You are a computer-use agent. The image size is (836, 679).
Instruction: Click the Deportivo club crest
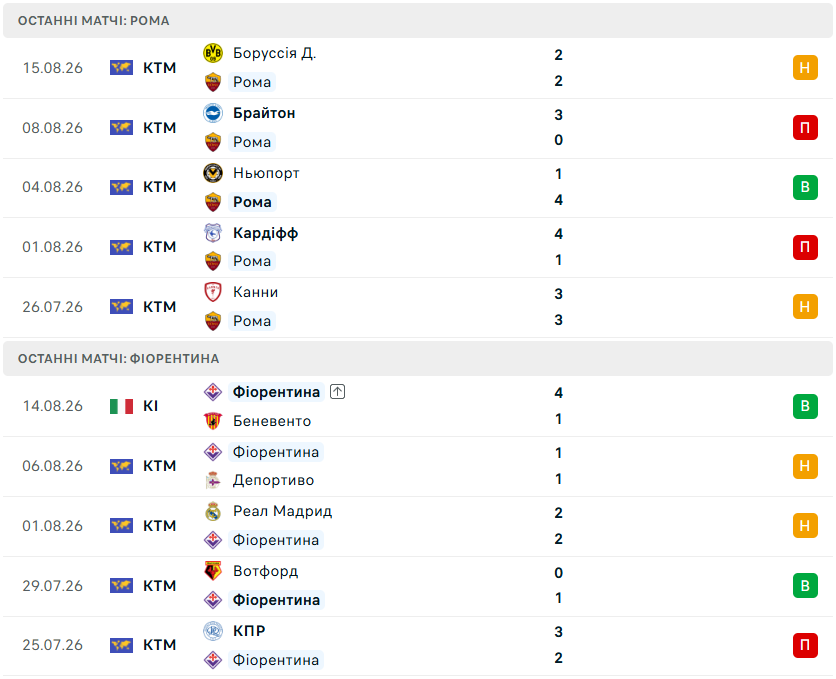pyautogui.click(x=213, y=480)
